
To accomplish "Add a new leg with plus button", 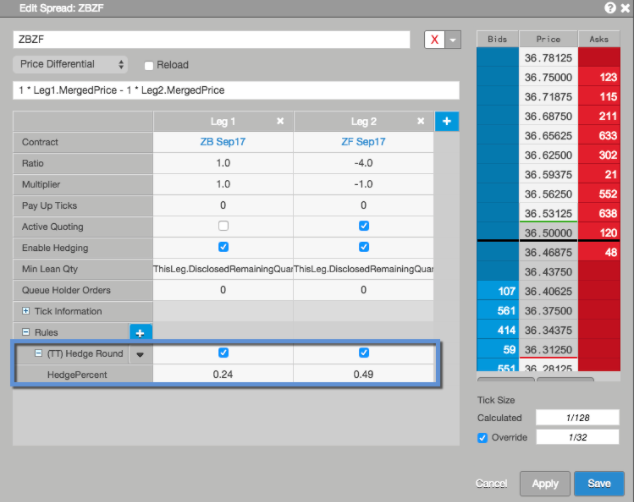I will click(447, 121).
